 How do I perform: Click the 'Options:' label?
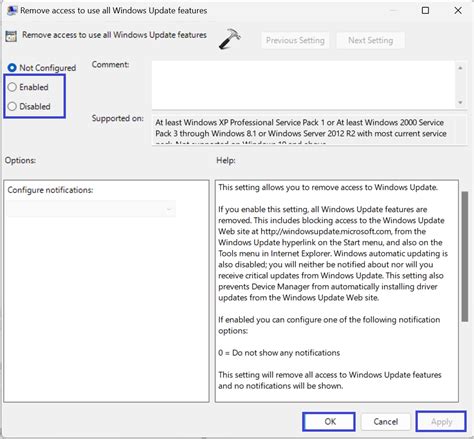[20, 160]
